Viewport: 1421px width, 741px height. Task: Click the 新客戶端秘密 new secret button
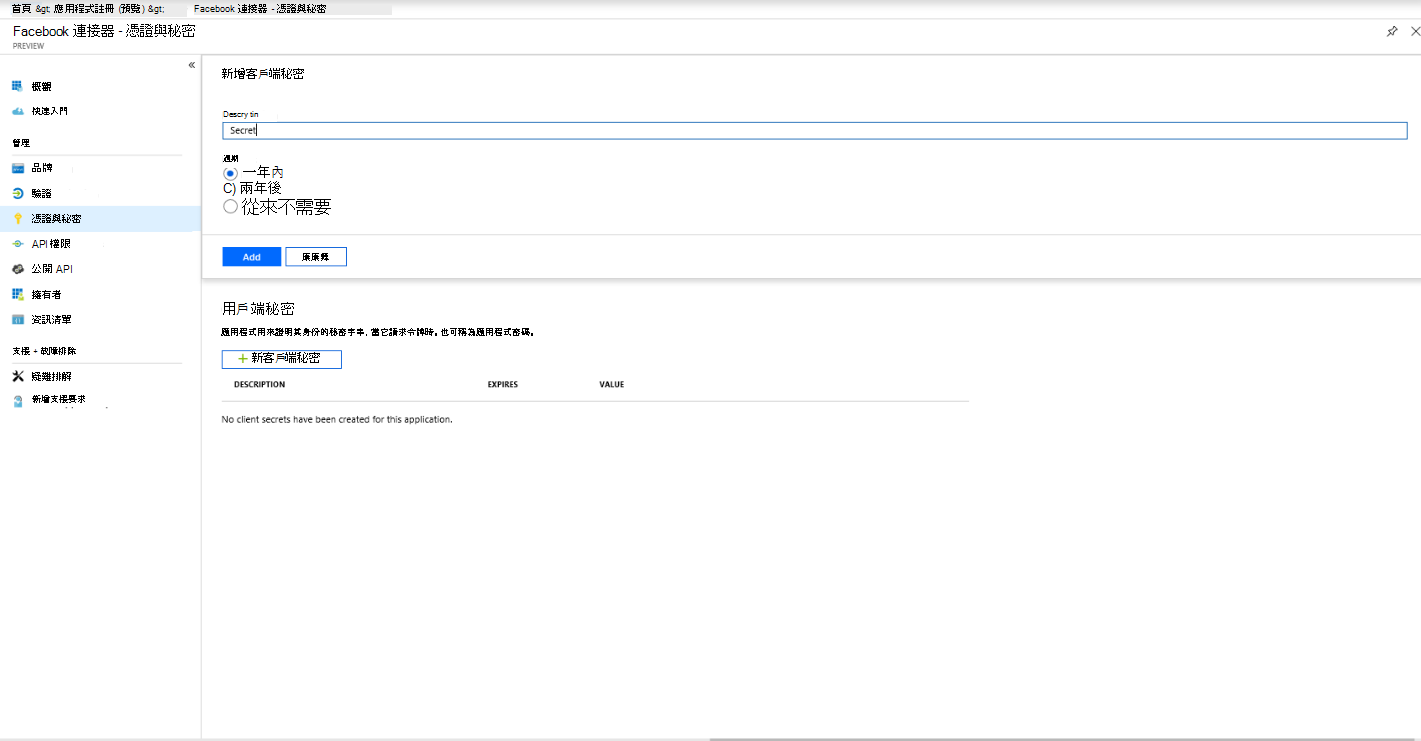coord(282,359)
